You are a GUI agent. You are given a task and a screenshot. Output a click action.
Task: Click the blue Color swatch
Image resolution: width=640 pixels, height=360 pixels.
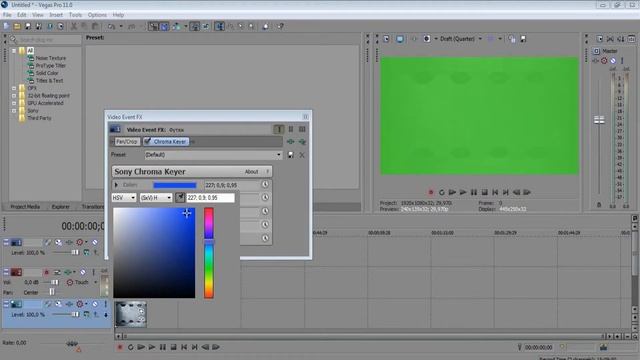coord(175,185)
